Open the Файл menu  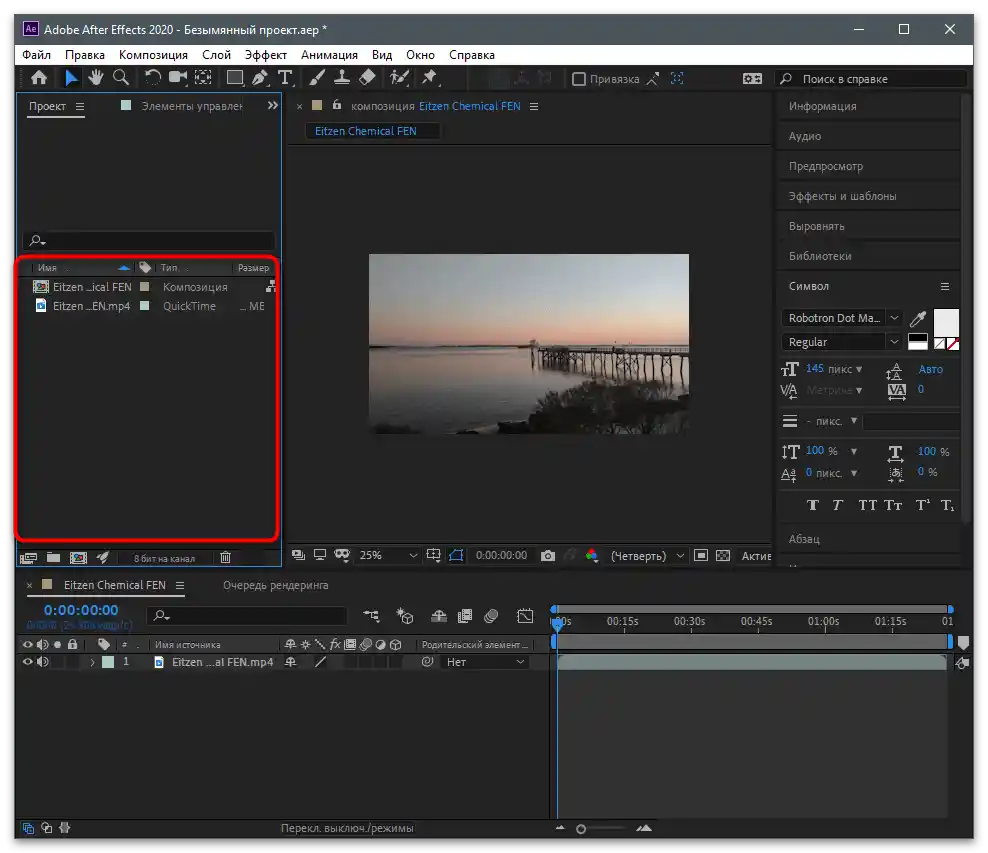click(x=37, y=55)
